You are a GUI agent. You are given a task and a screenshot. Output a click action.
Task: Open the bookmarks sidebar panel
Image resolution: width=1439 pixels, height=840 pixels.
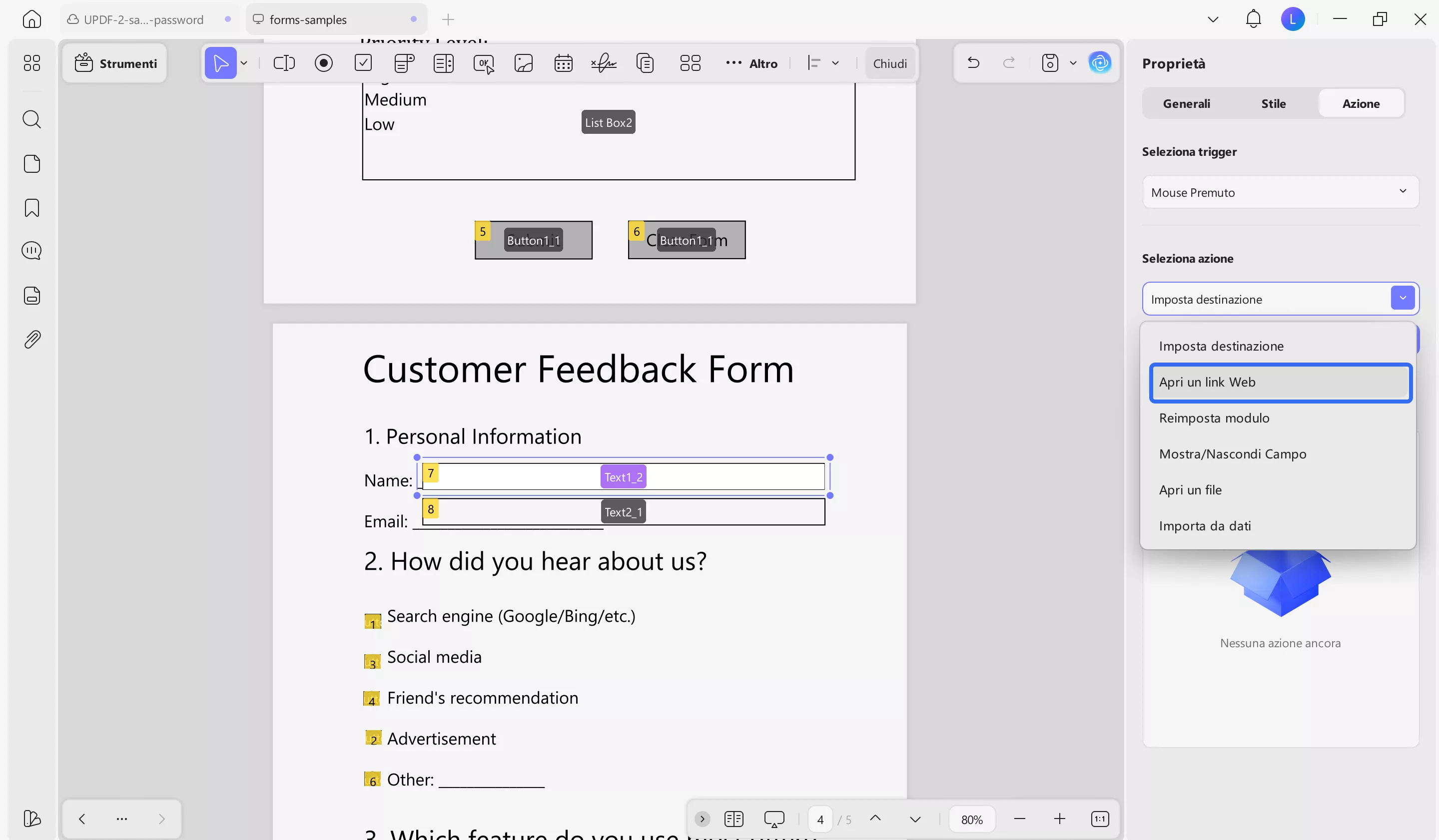32,208
